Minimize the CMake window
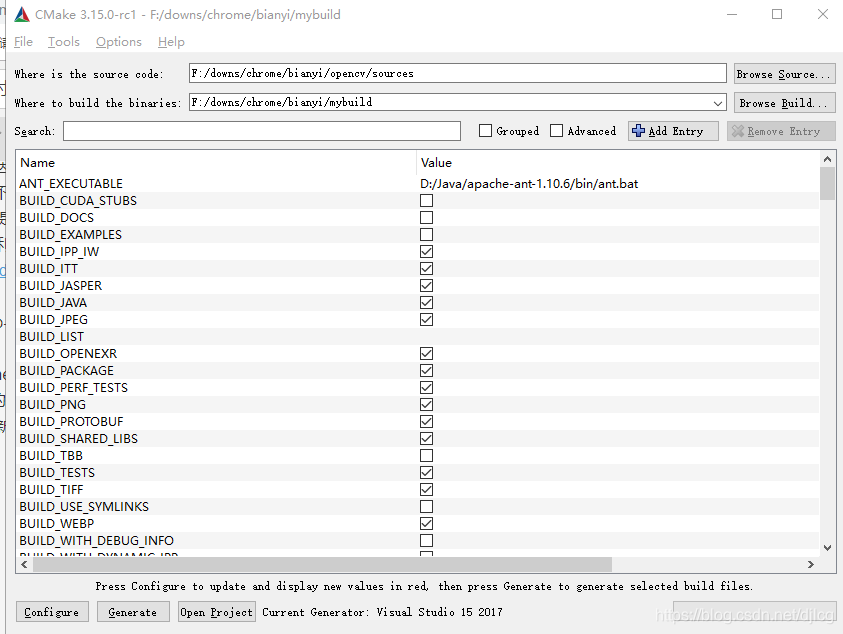The image size is (843, 634). point(732,15)
